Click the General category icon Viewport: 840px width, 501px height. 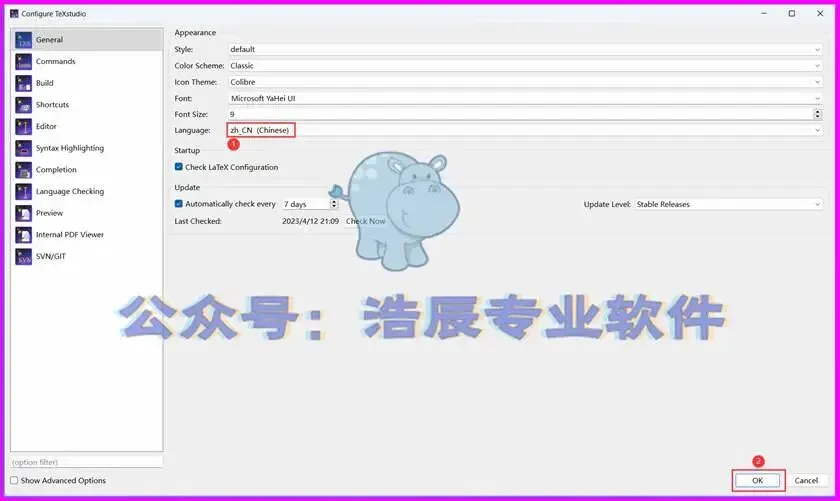[24, 40]
